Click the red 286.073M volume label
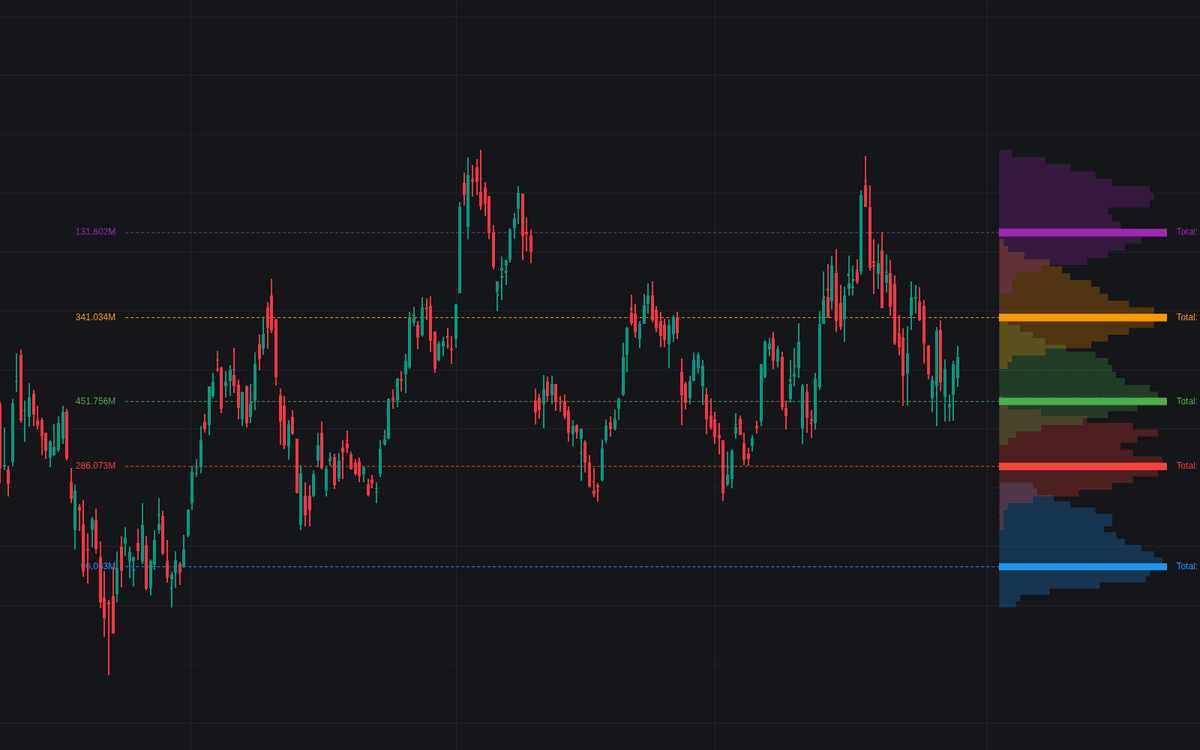 (95, 466)
